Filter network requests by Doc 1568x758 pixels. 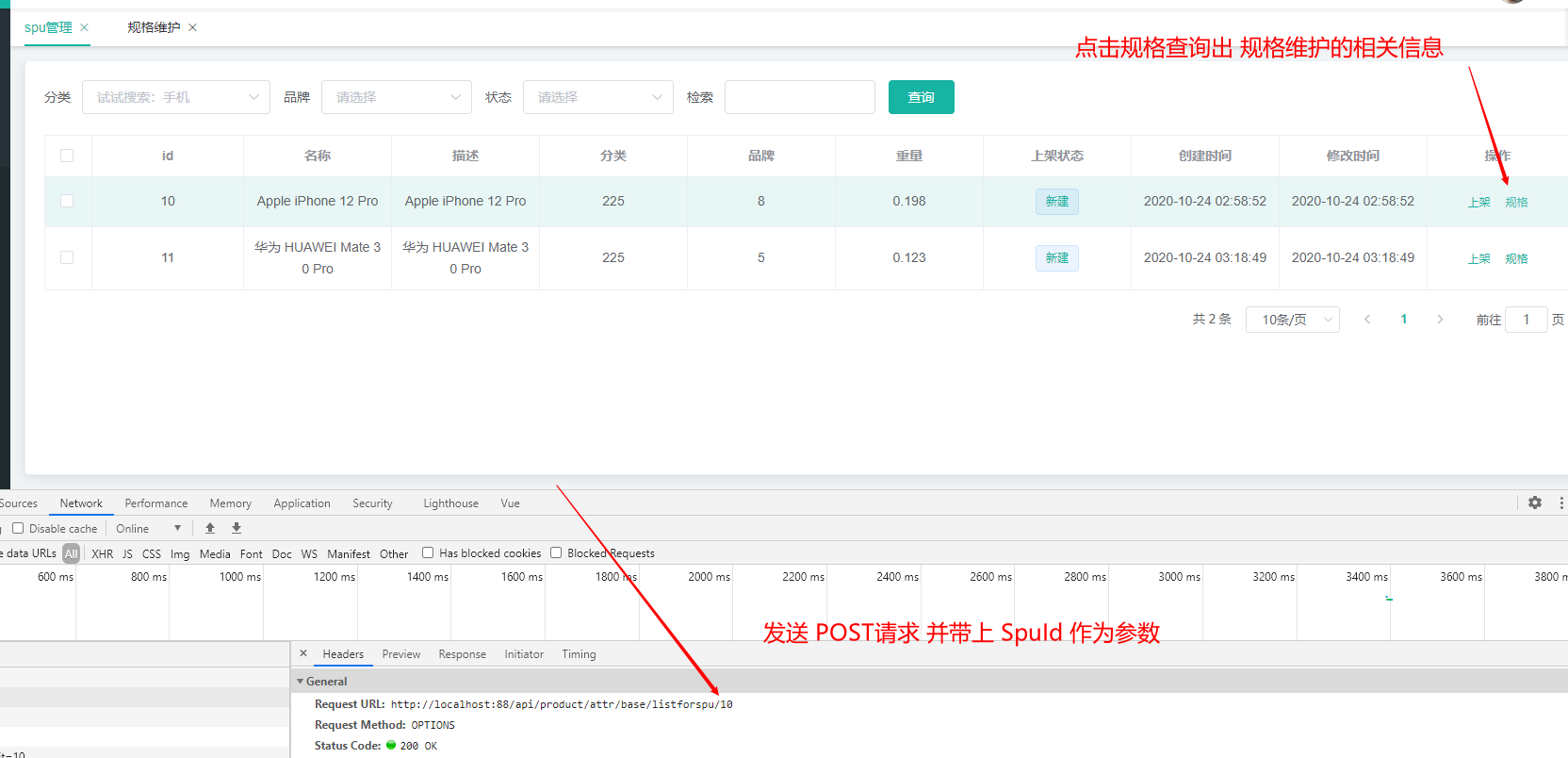(282, 553)
